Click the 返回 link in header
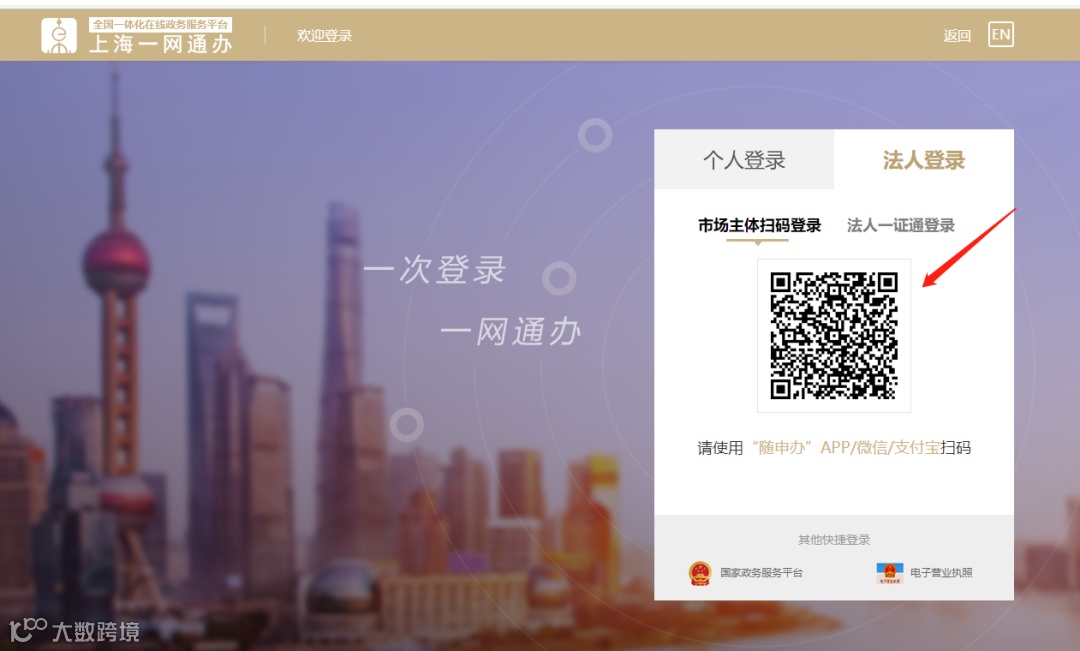The height and width of the screenshot is (651, 1080). [x=957, y=36]
